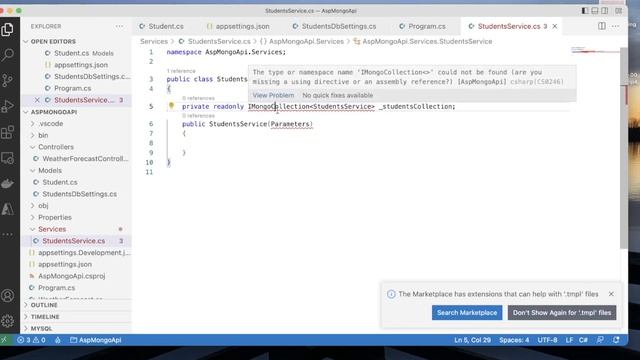Image resolution: width=640 pixels, height=360 pixels.
Task: Click the feedback icon in status bar
Action: 600,340
